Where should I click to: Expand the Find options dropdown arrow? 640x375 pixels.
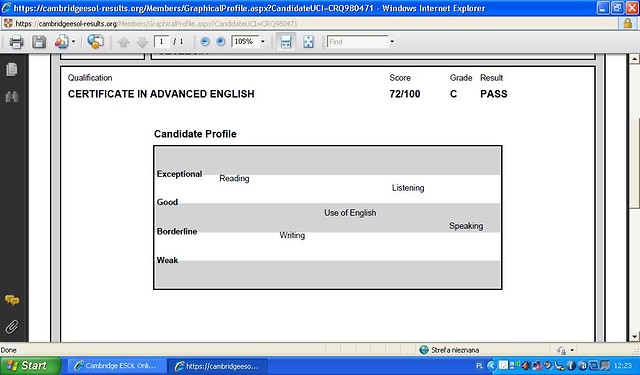coord(392,42)
